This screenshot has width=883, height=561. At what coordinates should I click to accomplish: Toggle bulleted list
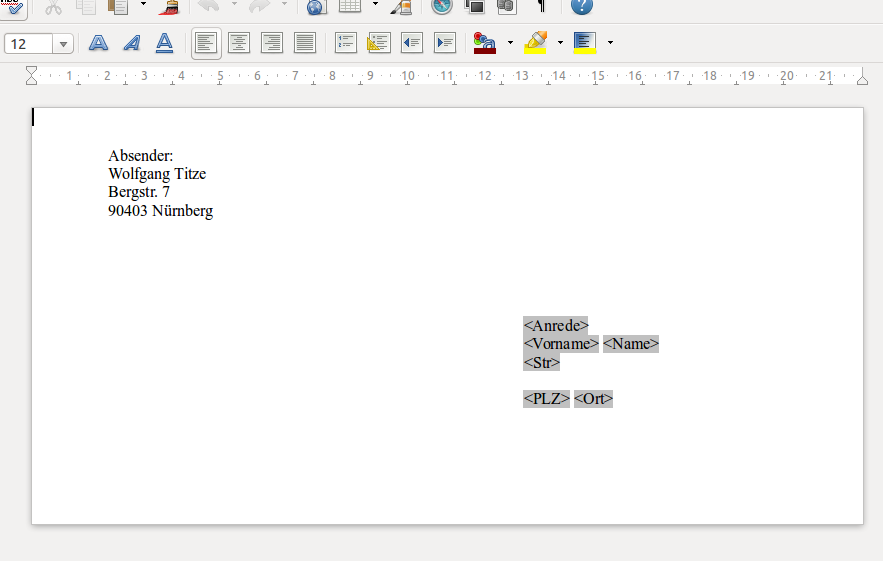pos(378,43)
